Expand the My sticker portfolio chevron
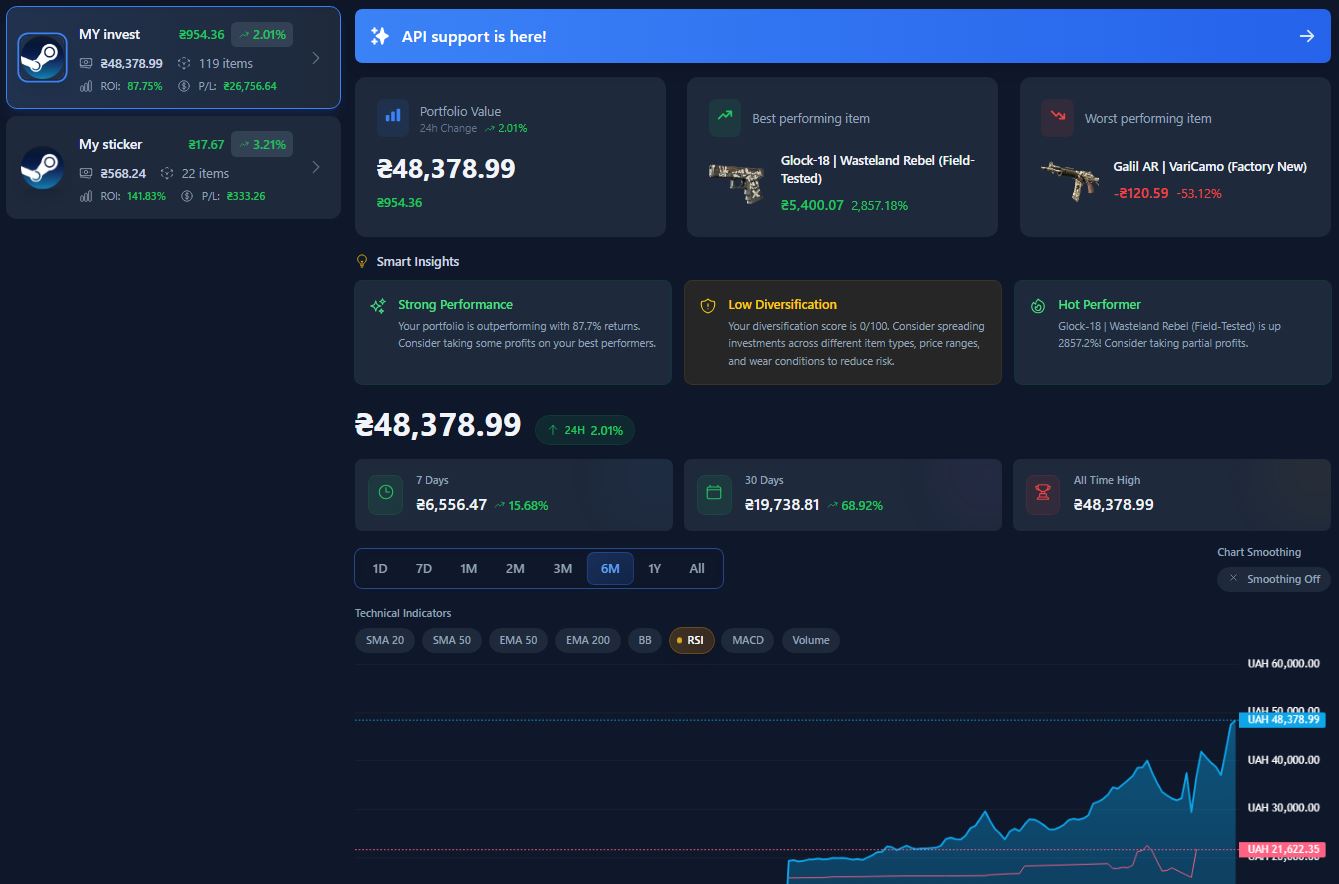Image resolution: width=1339 pixels, height=884 pixels. tap(316, 167)
